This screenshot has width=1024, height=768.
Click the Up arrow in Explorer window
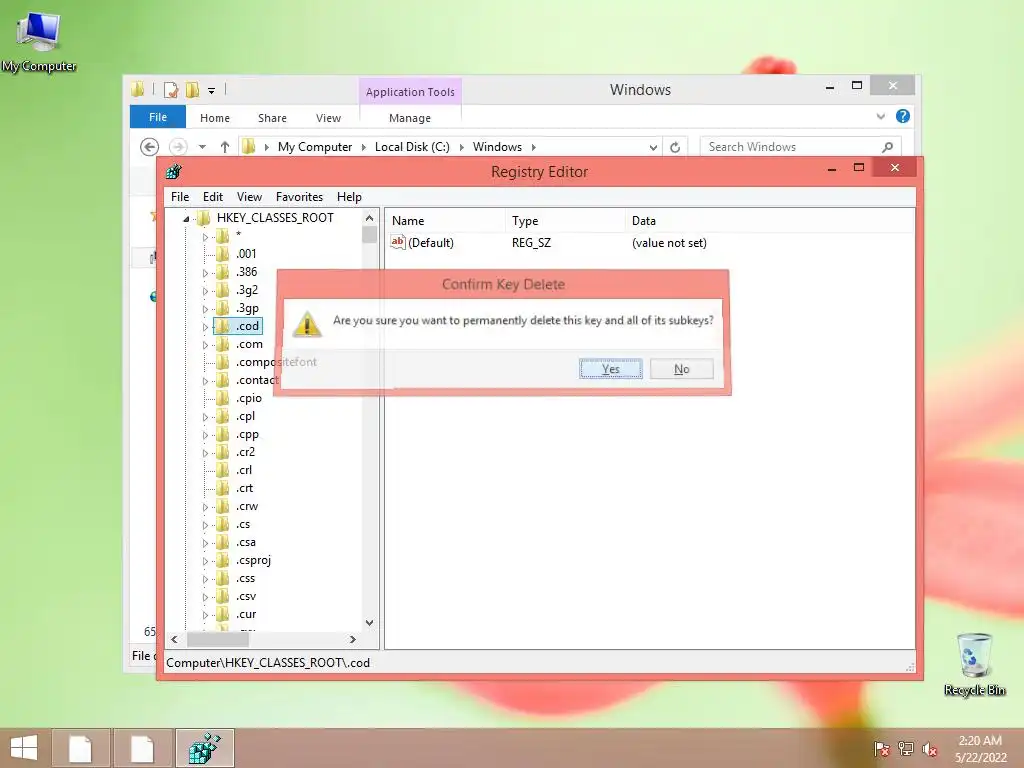(225, 147)
